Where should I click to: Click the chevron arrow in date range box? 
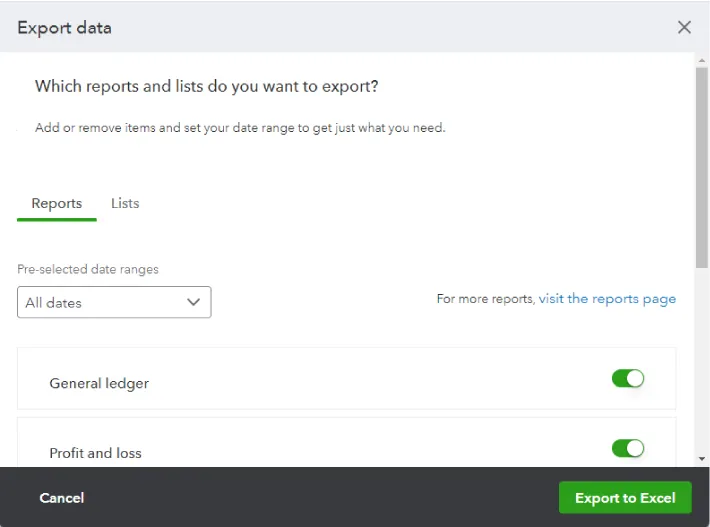click(x=194, y=302)
